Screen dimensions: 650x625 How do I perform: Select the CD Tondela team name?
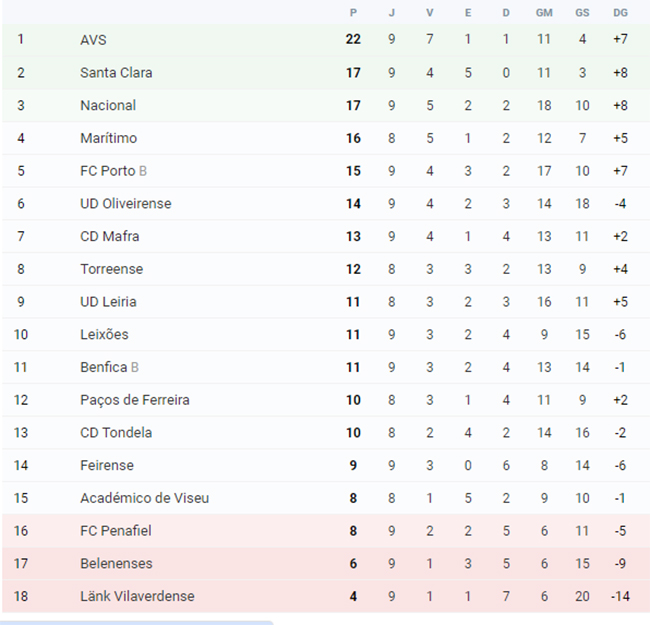(x=116, y=433)
